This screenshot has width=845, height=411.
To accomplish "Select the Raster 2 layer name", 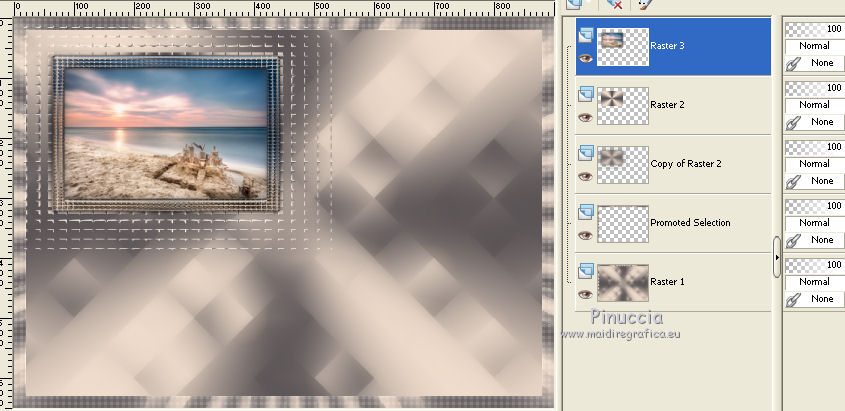I will tap(667, 105).
